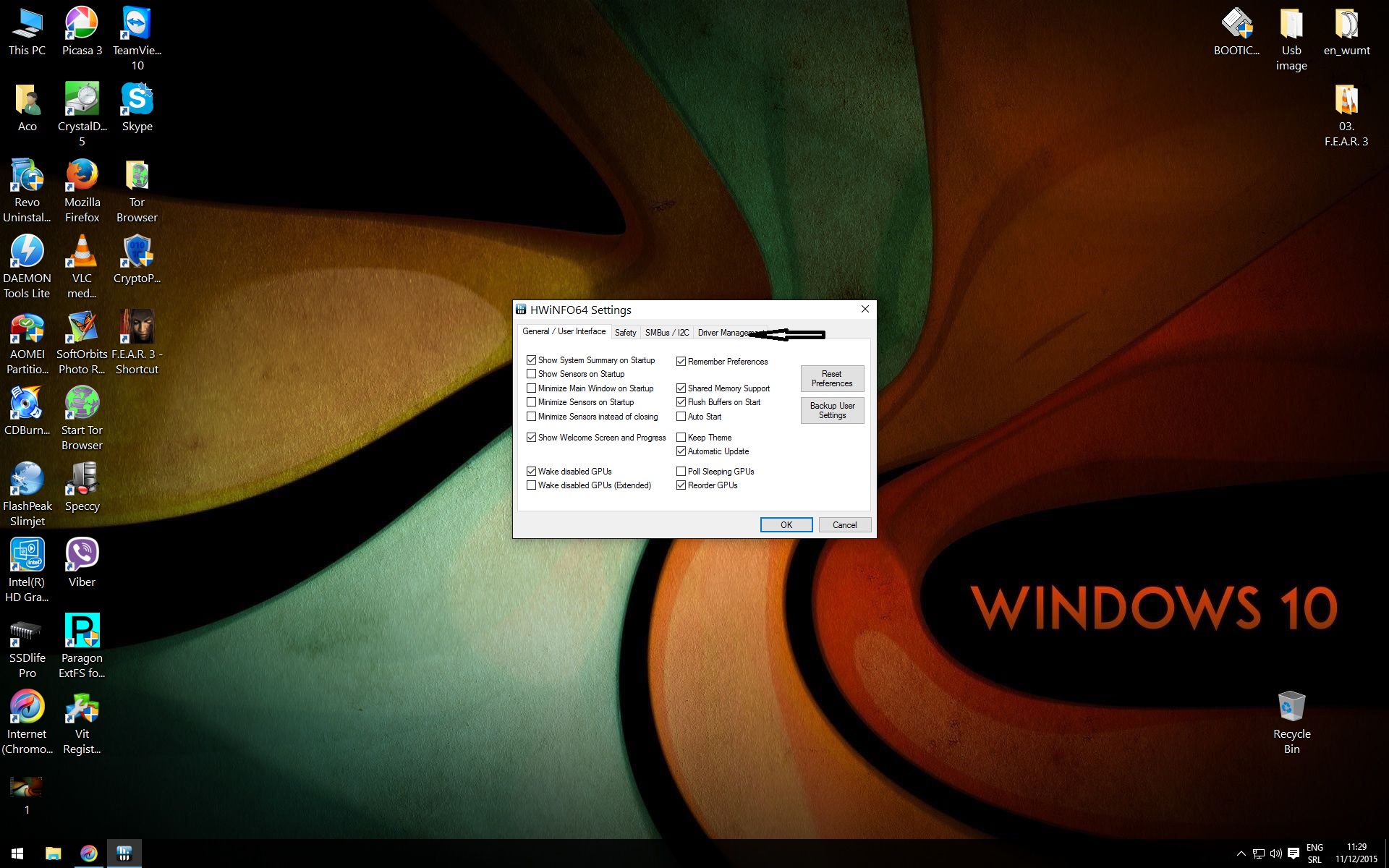Open the Viber desktop shortcut

pos(82,556)
